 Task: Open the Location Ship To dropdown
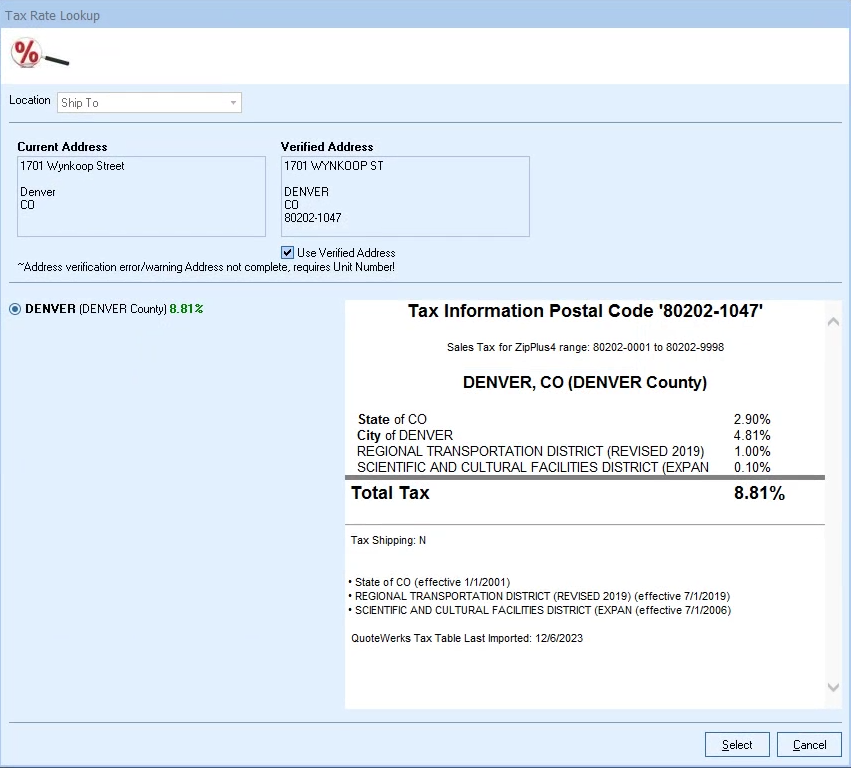tap(233, 102)
